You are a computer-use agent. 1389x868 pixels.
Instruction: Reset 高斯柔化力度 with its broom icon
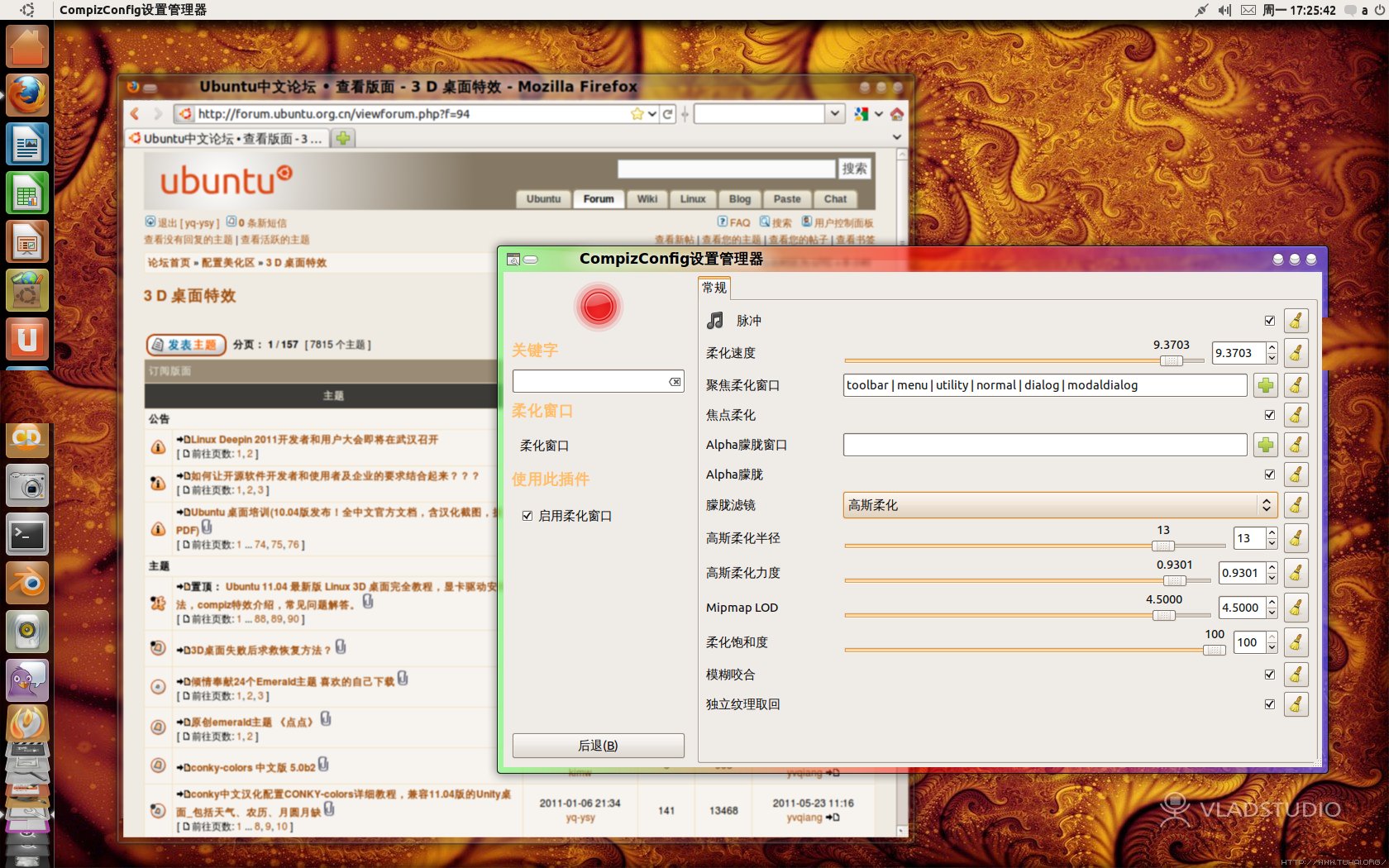tap(1296, 573)
